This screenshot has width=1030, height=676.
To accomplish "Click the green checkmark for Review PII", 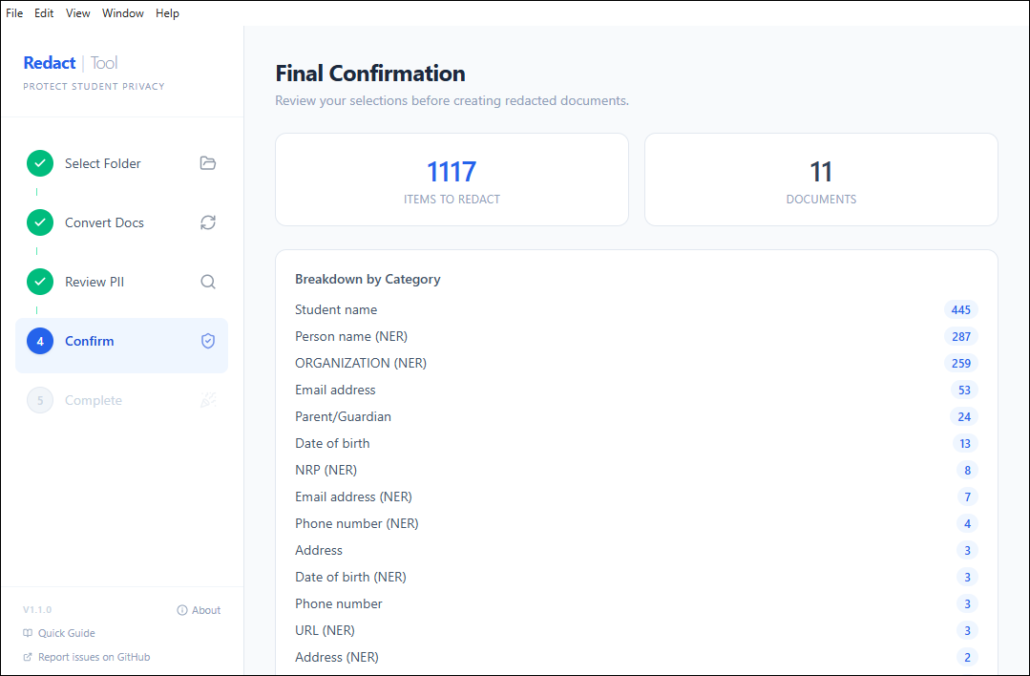I will point(40,282).
